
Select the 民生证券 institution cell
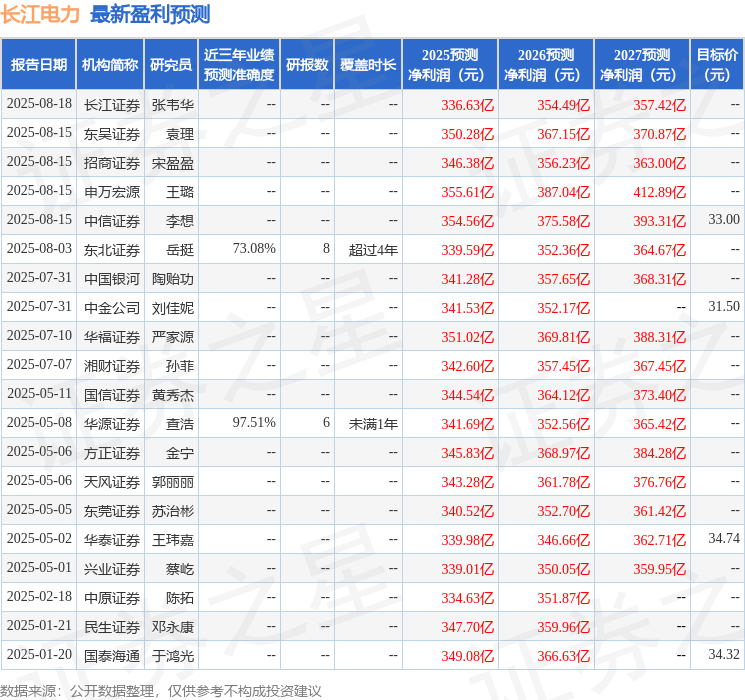(112, 627)
